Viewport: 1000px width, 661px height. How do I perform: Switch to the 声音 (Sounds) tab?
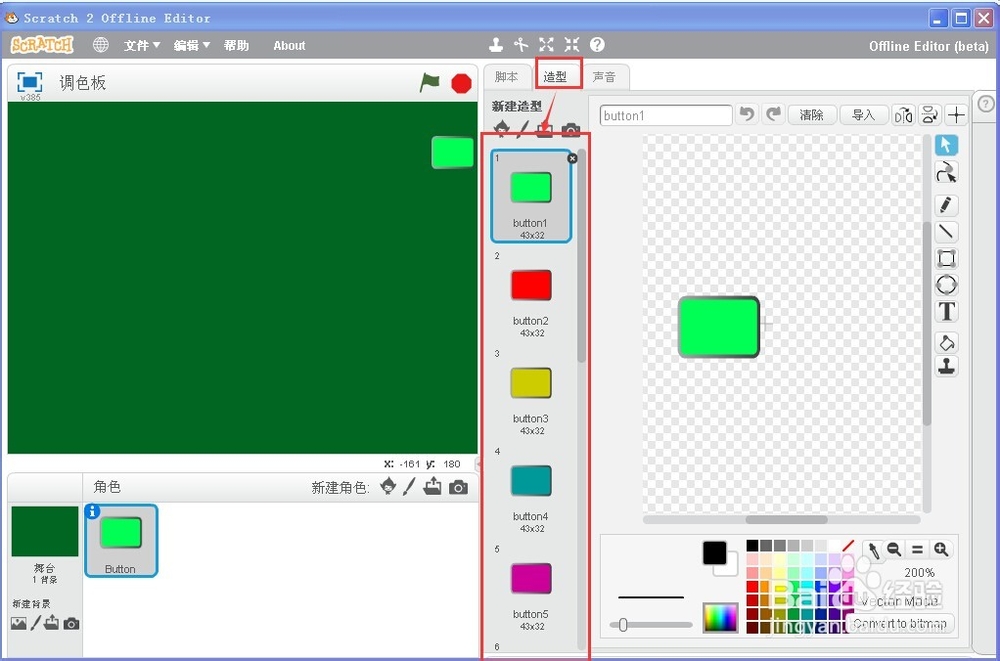click(x=605, y=76)
